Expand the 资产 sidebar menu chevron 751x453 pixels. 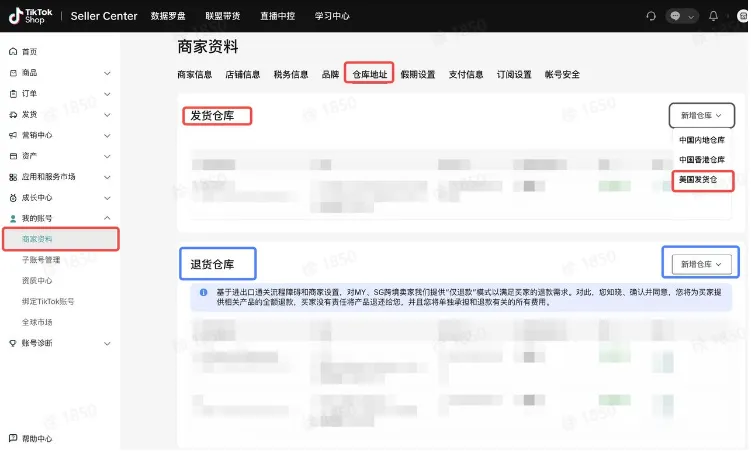(107, 157)
